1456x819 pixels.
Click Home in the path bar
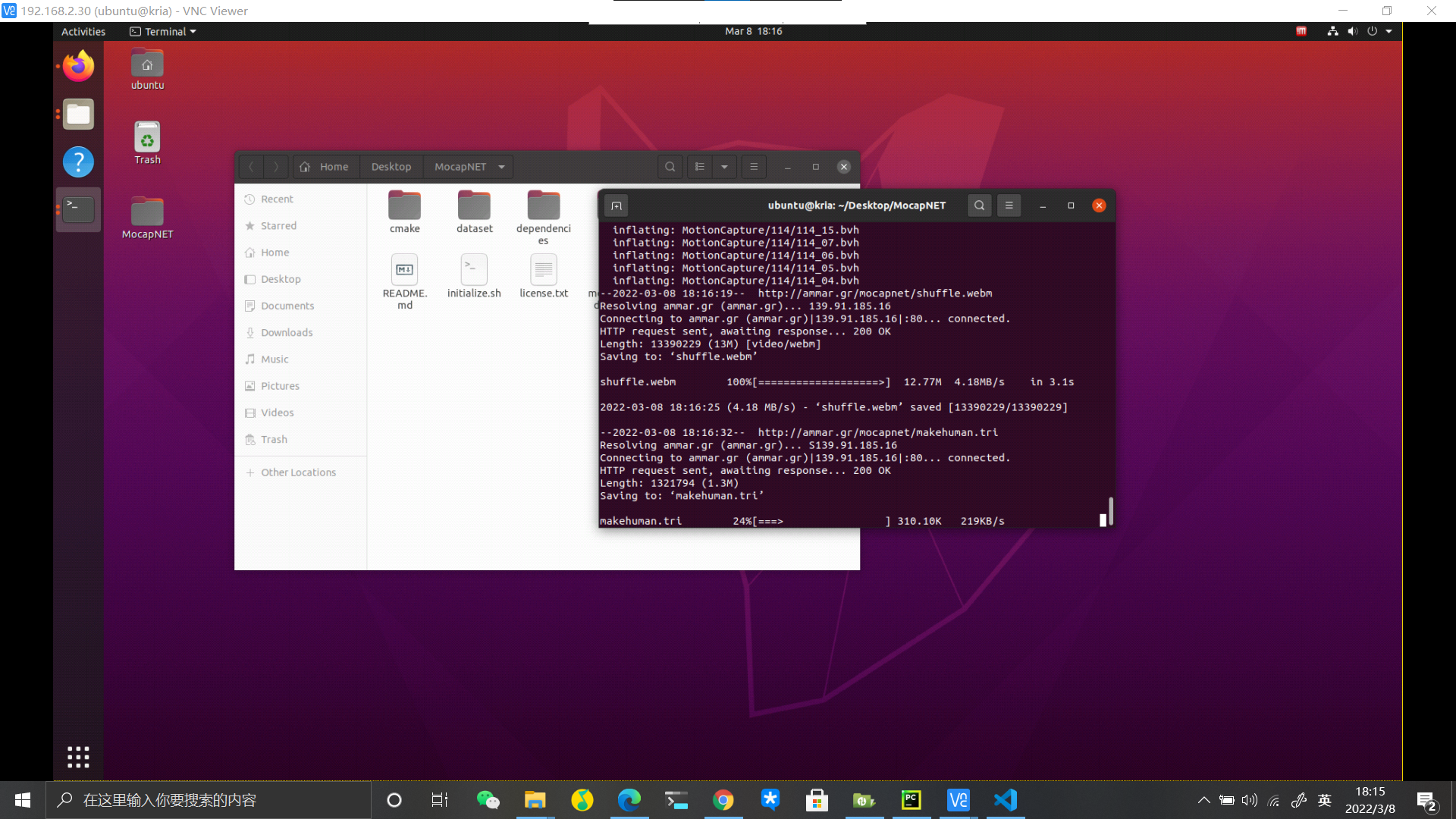[326, 167]
